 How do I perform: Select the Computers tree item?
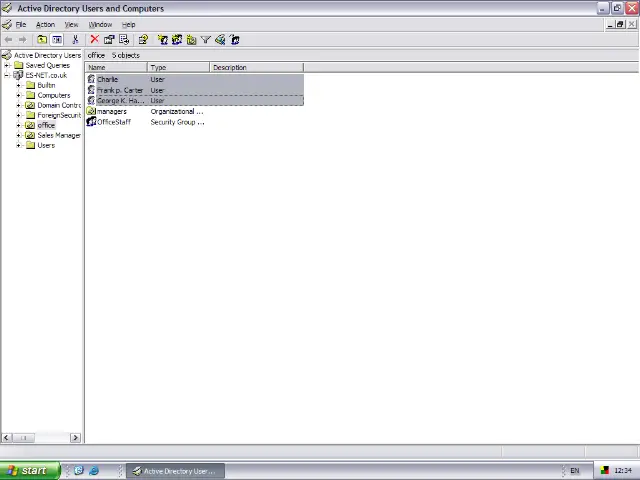click(54, 95)
